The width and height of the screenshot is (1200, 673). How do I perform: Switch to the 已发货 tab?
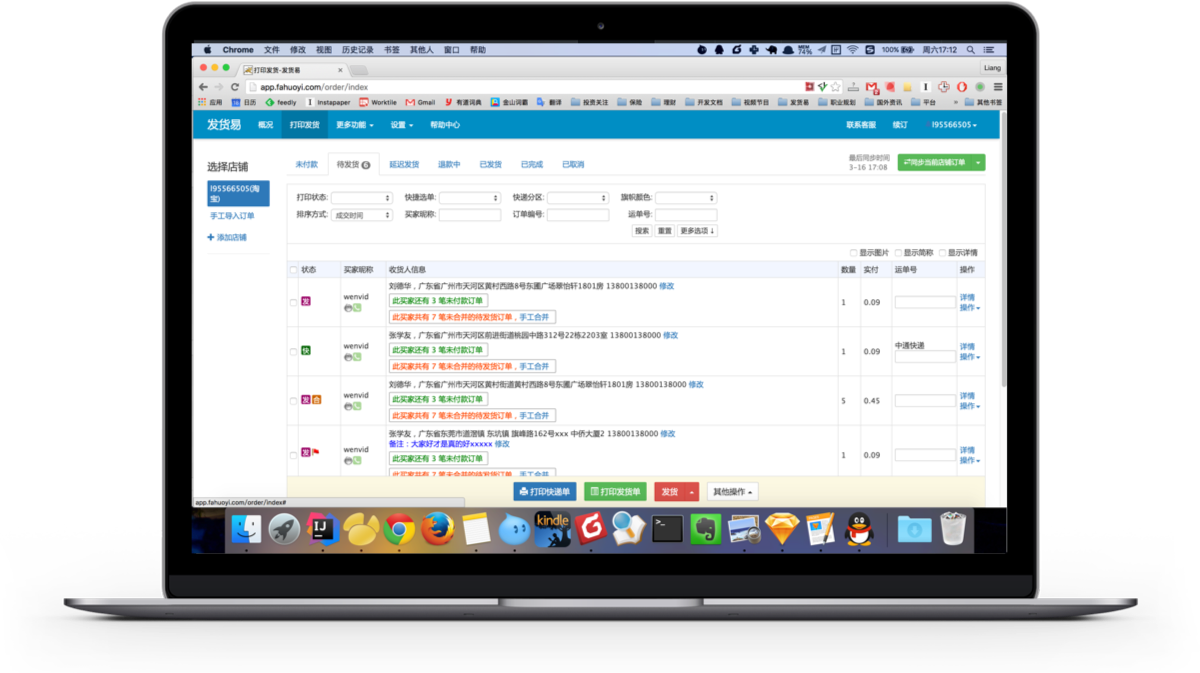point(490,164)
